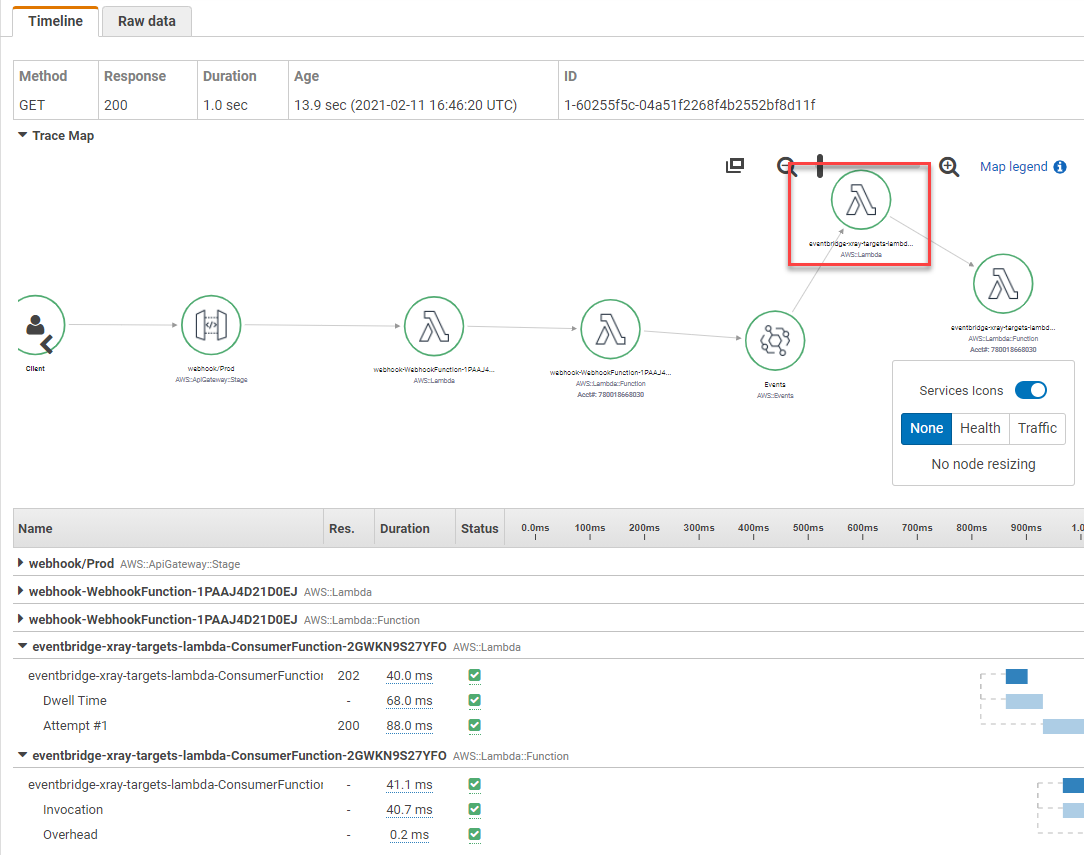
Task: Click the No node resizing label
Action: click(x=983, y=464)
